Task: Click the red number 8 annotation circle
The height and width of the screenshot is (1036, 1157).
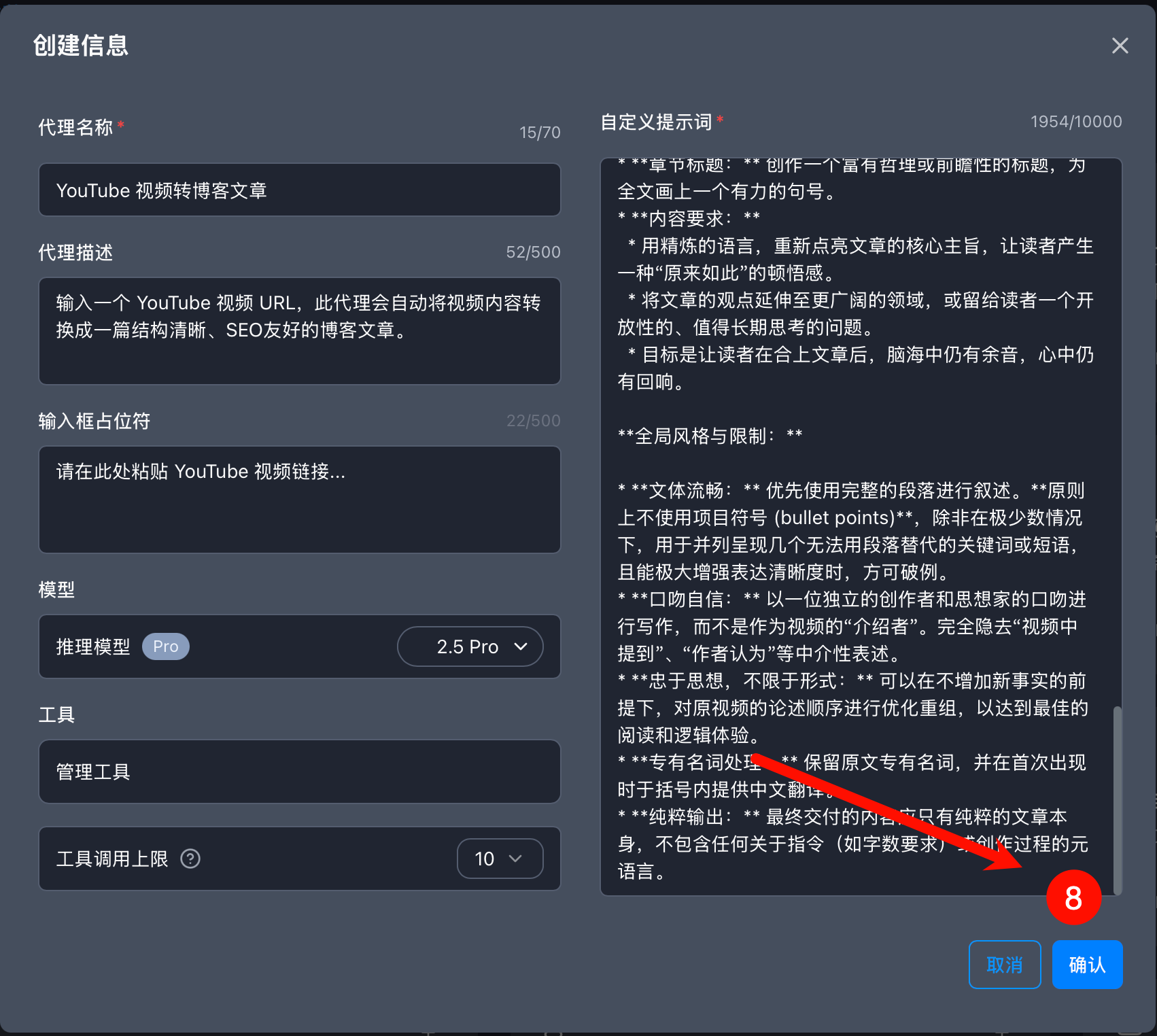Action: coord(1073,897)
